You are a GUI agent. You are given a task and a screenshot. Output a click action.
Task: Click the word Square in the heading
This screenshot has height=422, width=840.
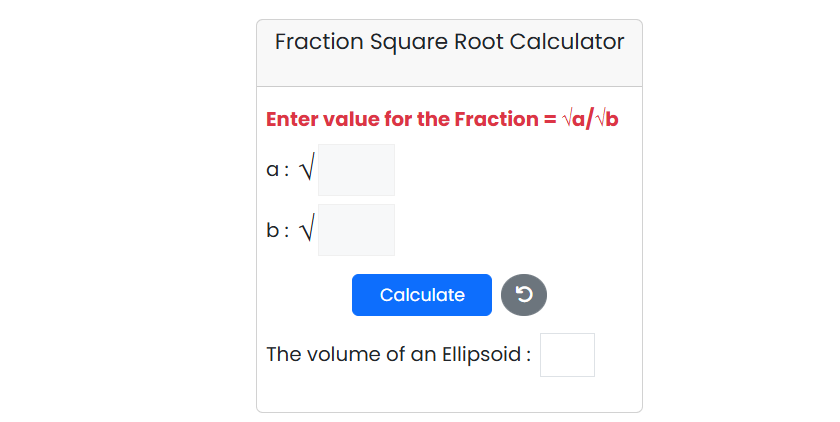click(406, 42)
